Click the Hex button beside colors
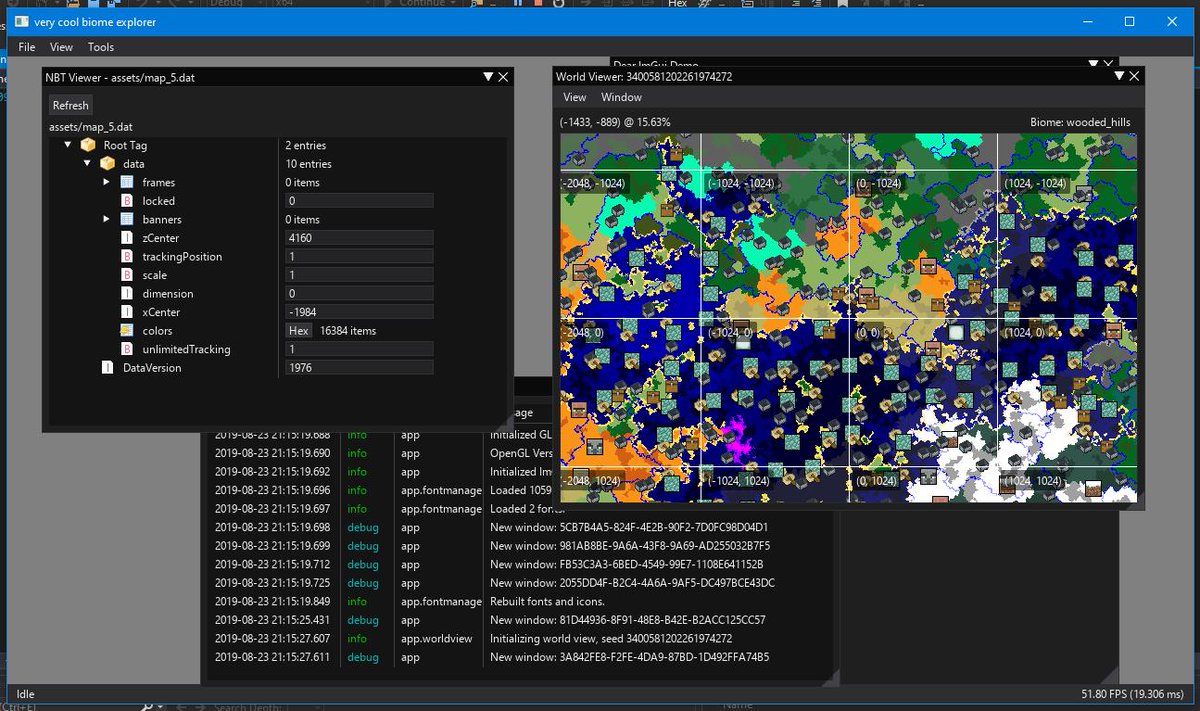The height and width of the screenshot is (711, 1200). point(299,331)
